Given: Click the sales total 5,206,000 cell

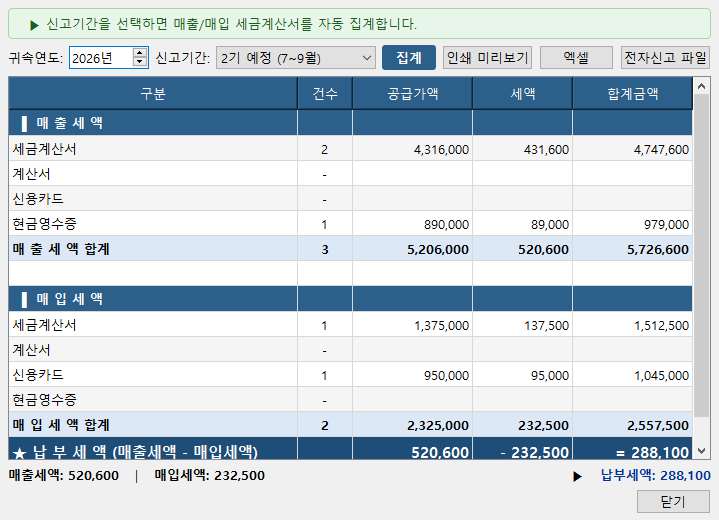Looking at the screenshot, I should pyautogui.click(x=412, y=249).
